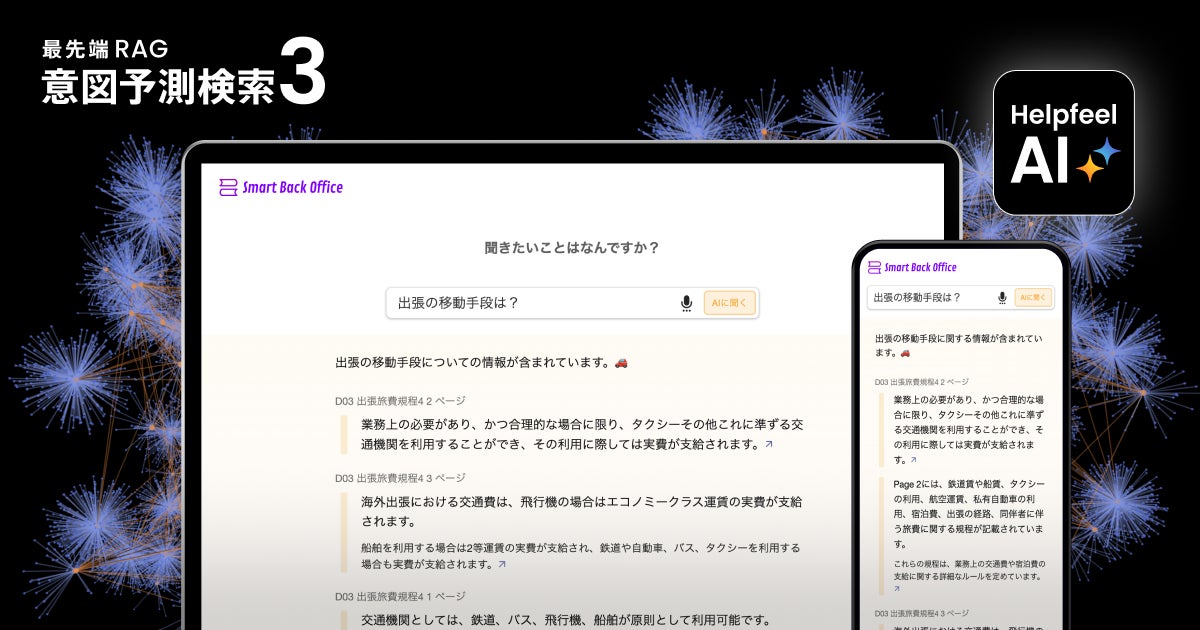1200x630 pixels.
Task: Click the Smart Back Office logo on the phone
Action: [x=912, y=267]
